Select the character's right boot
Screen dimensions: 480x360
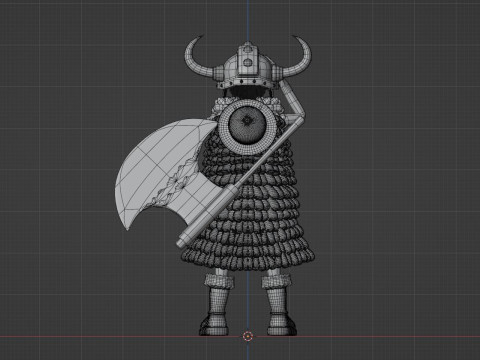pyautogui.click(x=279, y=306)
